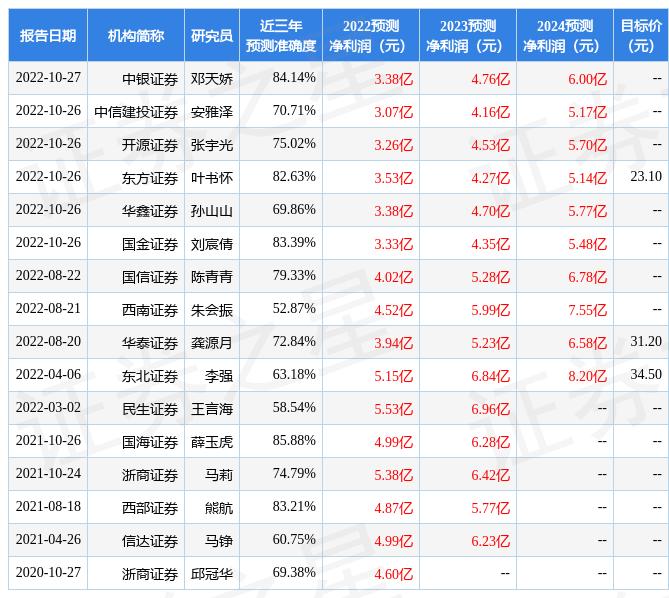The width and height of the screenshot is (669, 598).
Task: Click analyst name 熊航
Action: click(x=219, y=508)
